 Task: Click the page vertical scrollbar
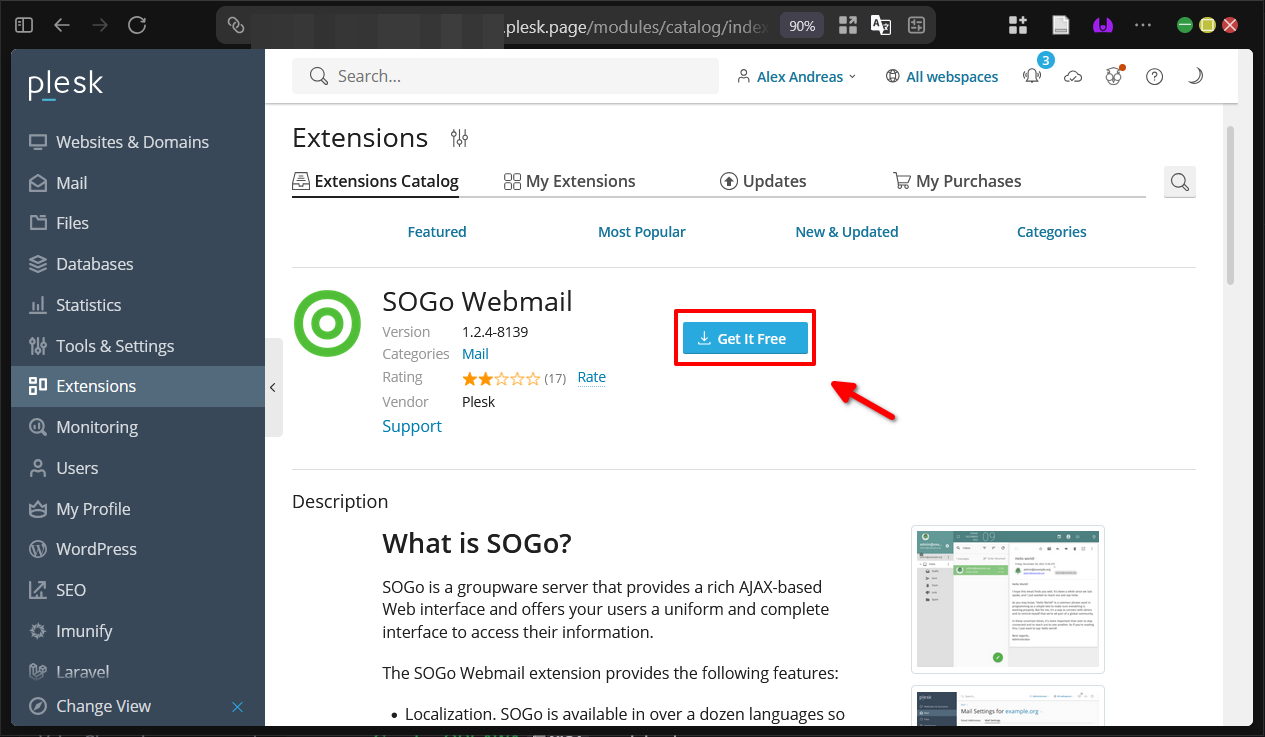1231,205
